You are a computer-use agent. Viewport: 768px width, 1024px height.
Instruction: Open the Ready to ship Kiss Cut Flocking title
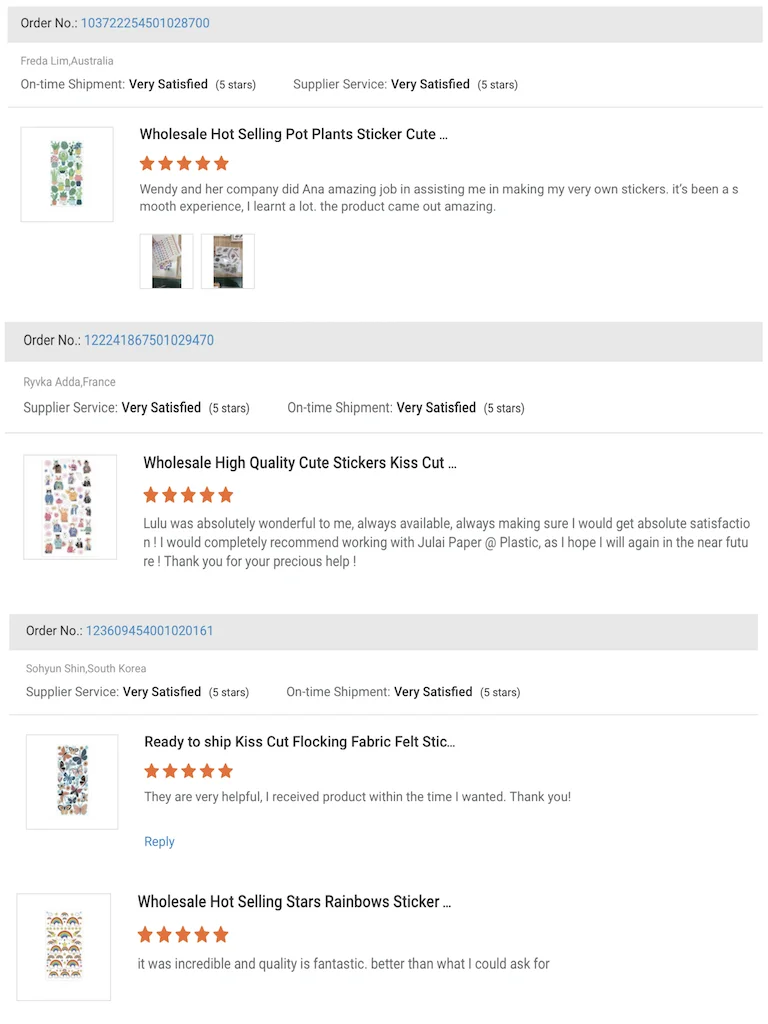pyautogui.click(x=300, y=742)
